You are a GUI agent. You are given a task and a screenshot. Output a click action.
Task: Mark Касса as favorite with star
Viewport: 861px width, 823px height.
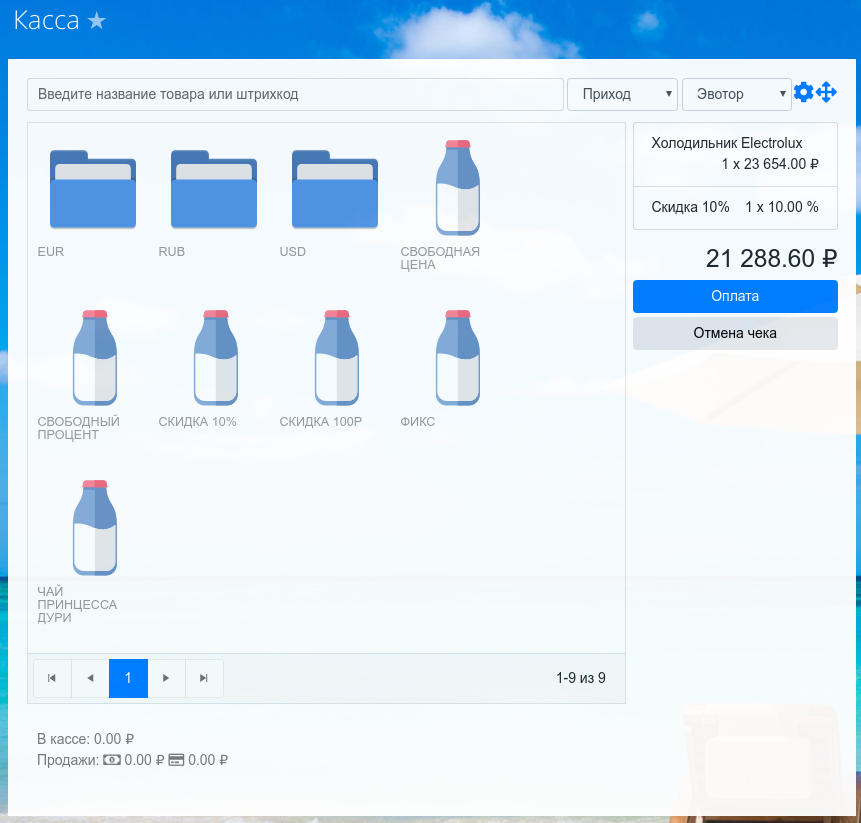coord(96,22)
